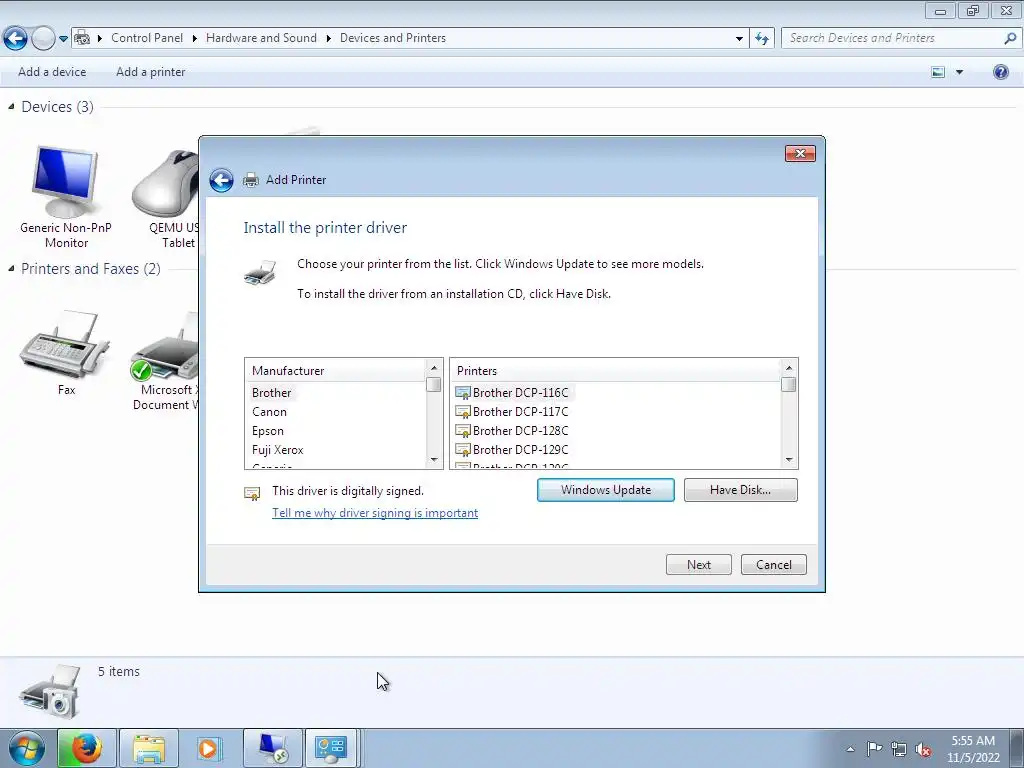Close the Add Printer dialog with X
Viewport: 1024px width, 768px height.
pyautogui.click(x=800, y=153)
